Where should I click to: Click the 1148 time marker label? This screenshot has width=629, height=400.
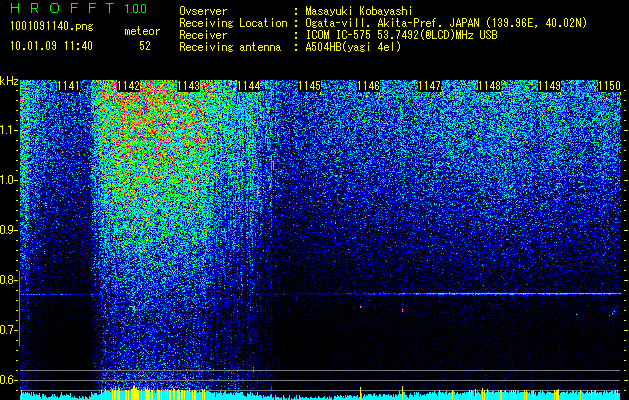point(490,86)
